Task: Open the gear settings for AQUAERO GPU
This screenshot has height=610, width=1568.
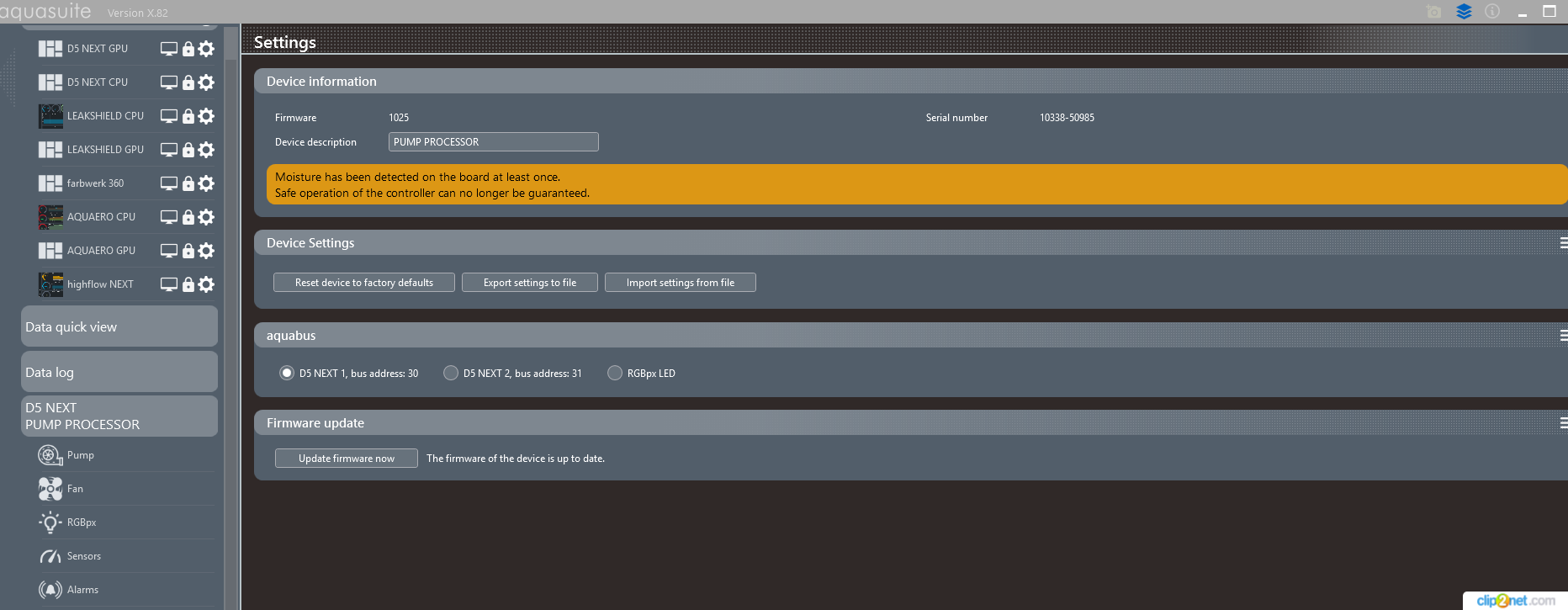Action: [206, 251]
